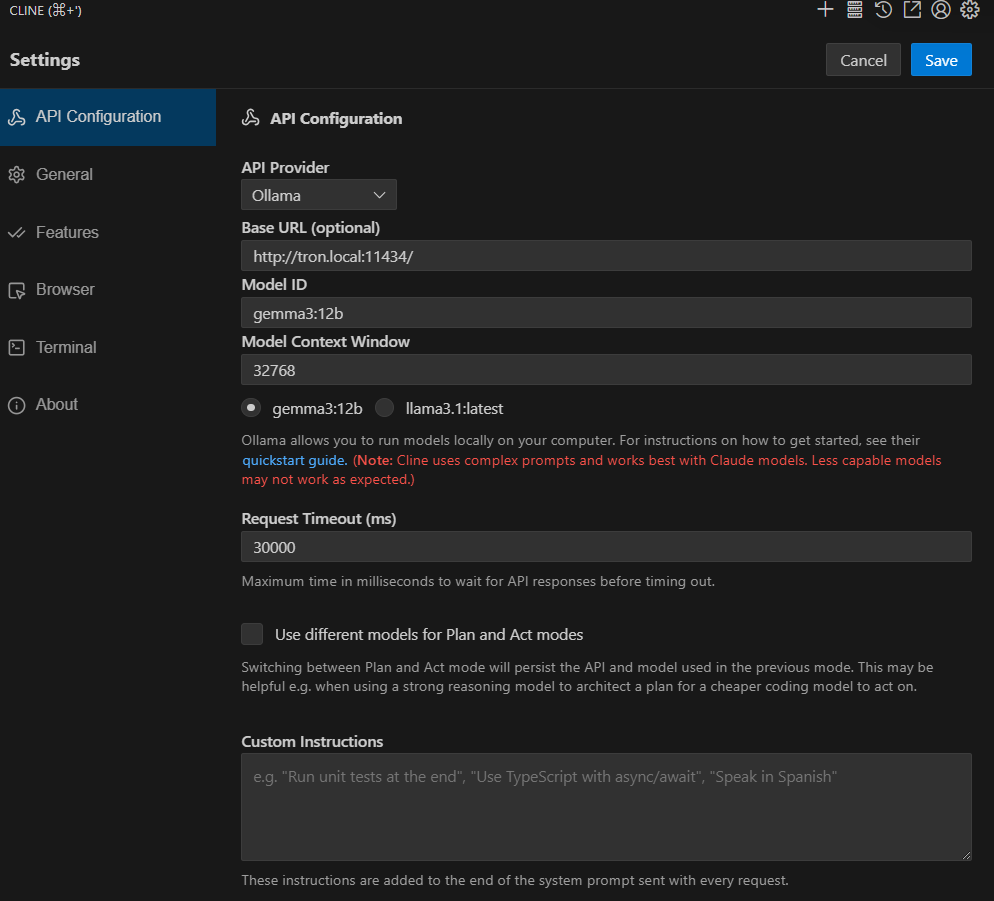Select the API Configuration sidebar tab

(x=108, y=117)
